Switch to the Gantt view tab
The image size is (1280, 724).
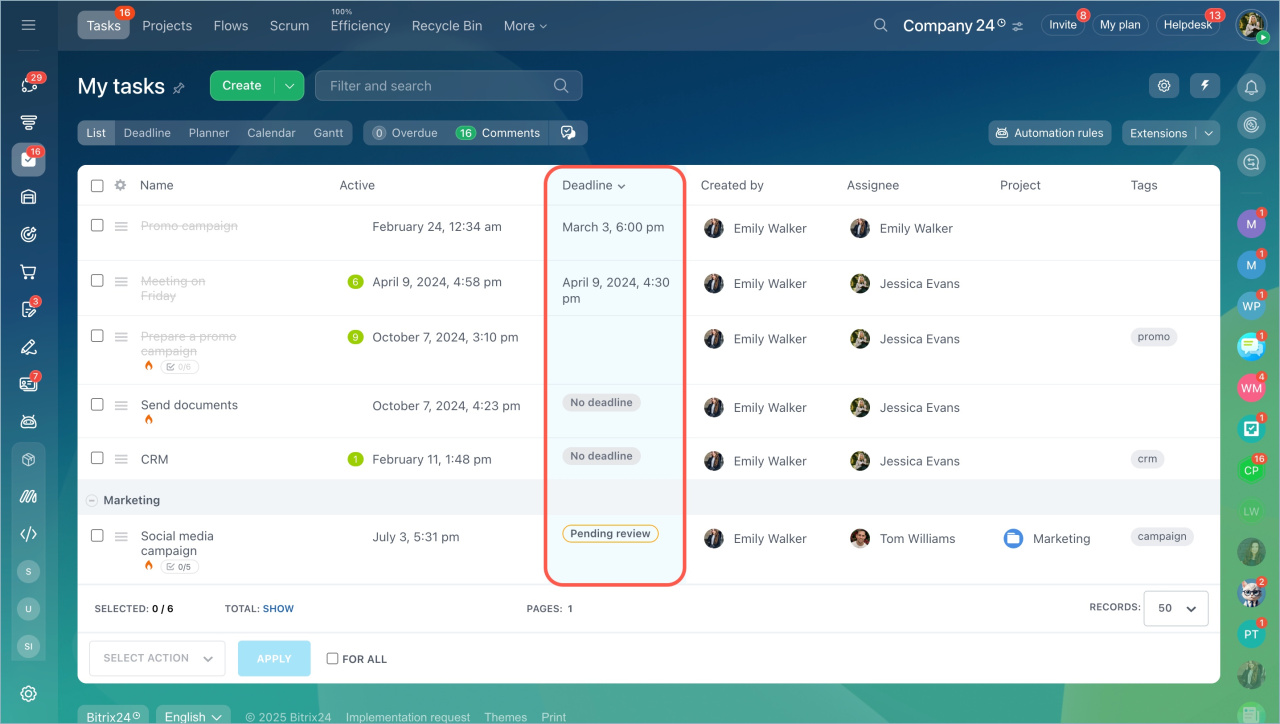point(328,133)
